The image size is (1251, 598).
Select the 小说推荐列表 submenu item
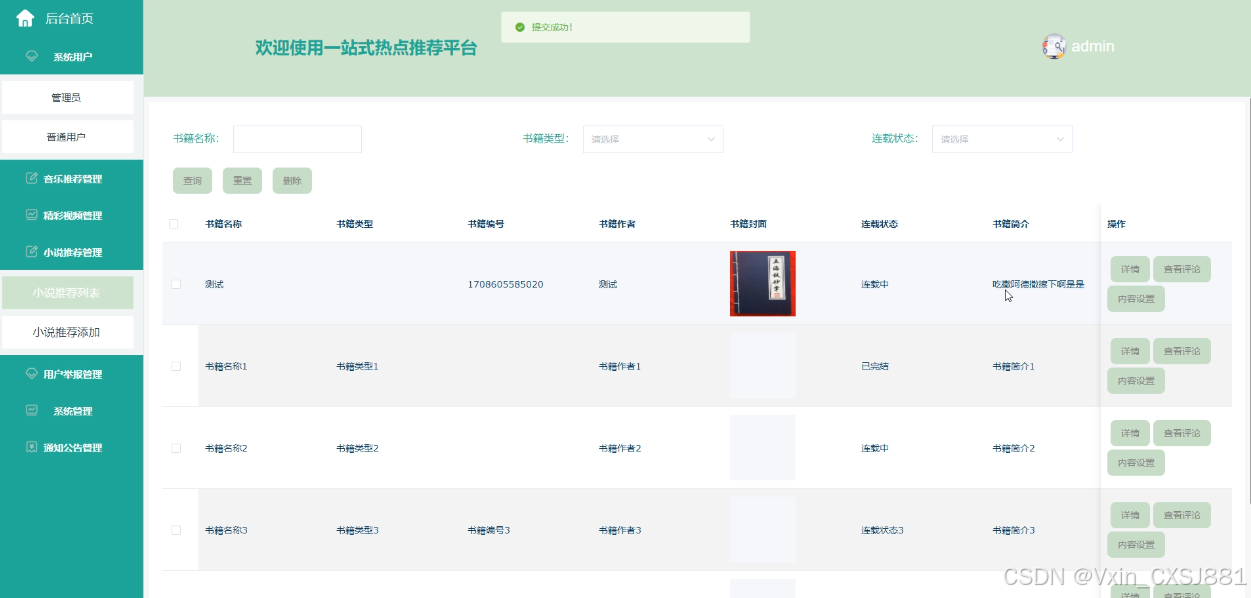[67, 293]
